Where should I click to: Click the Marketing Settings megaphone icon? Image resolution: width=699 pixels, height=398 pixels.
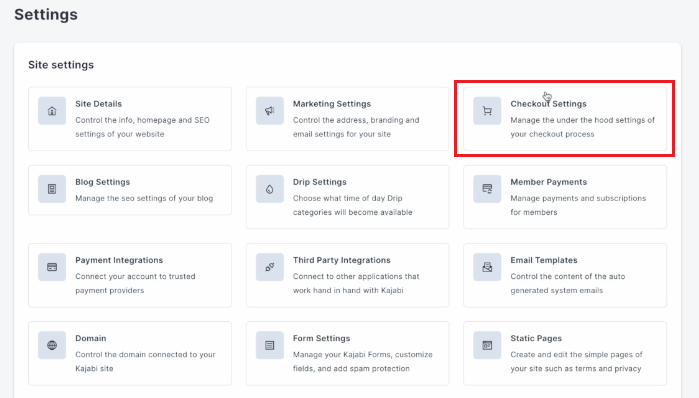click(270, 111)
